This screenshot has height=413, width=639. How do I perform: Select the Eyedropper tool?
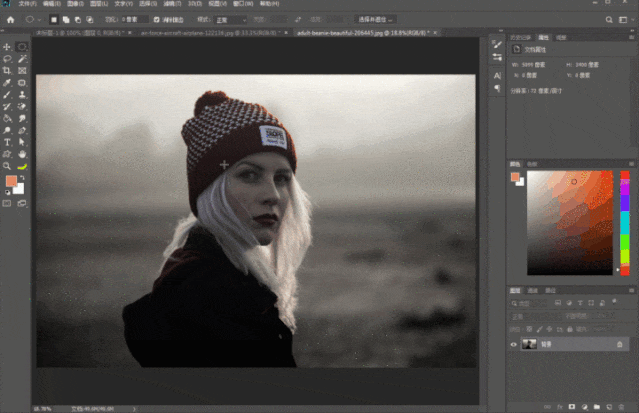tap(7, 83)
